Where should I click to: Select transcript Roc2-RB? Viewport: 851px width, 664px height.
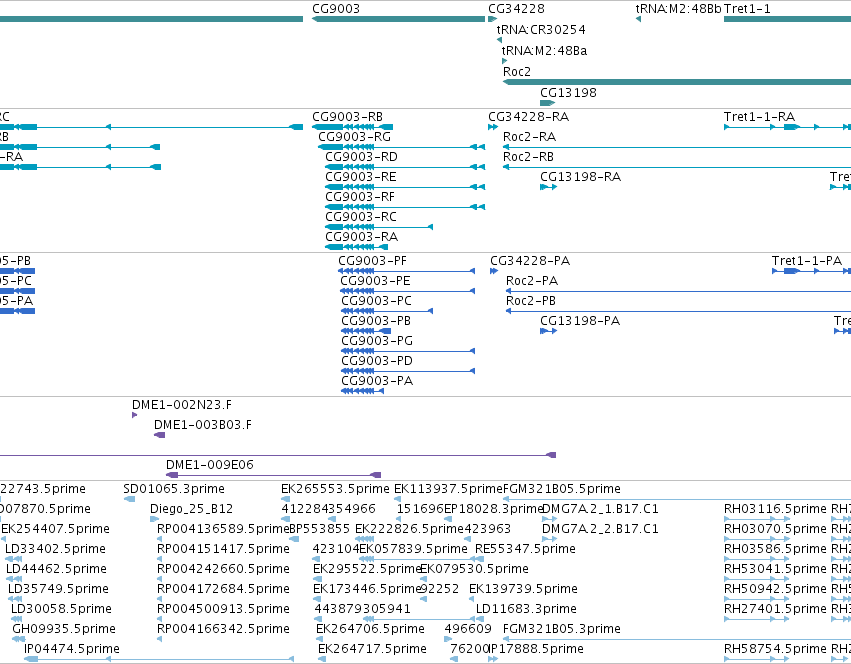[x=529, y=157]
